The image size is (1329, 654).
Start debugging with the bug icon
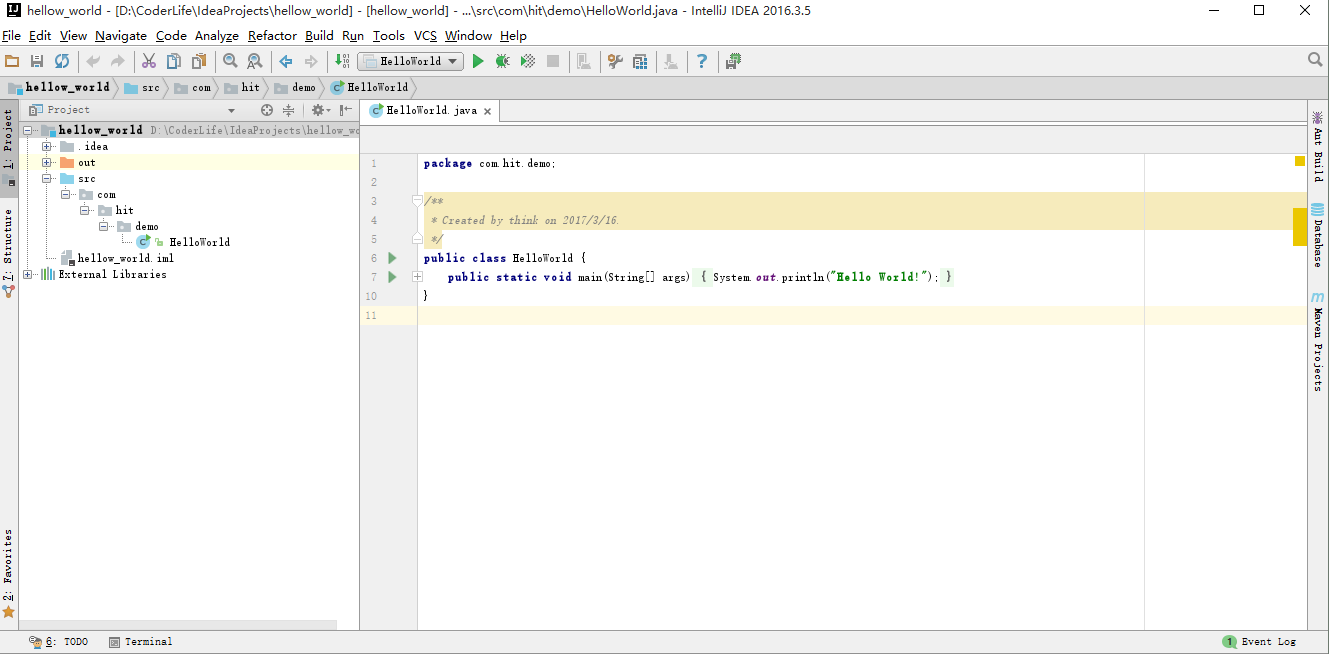tap(503, 61)
